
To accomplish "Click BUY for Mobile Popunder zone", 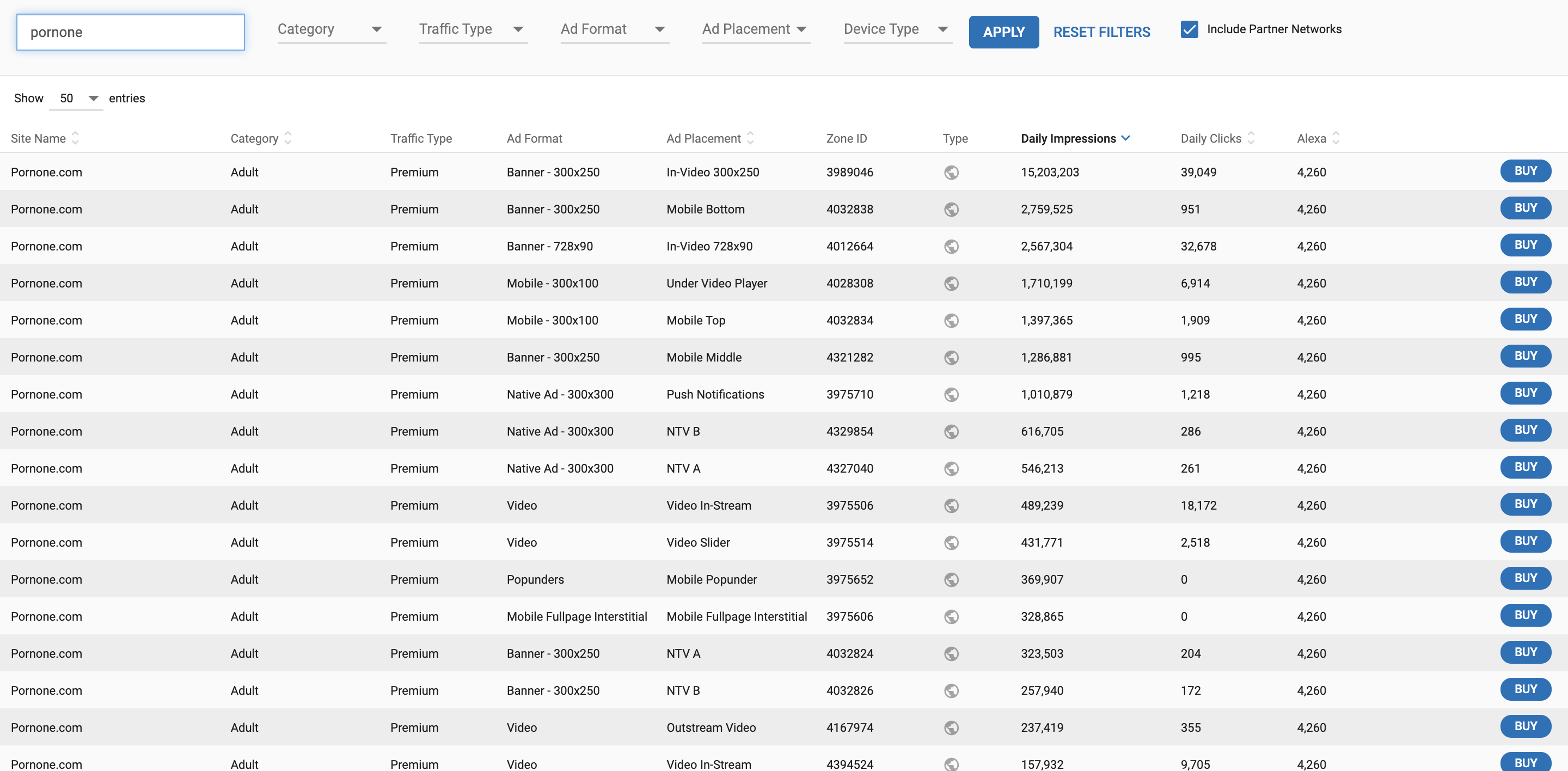I will click(1525, 578).
